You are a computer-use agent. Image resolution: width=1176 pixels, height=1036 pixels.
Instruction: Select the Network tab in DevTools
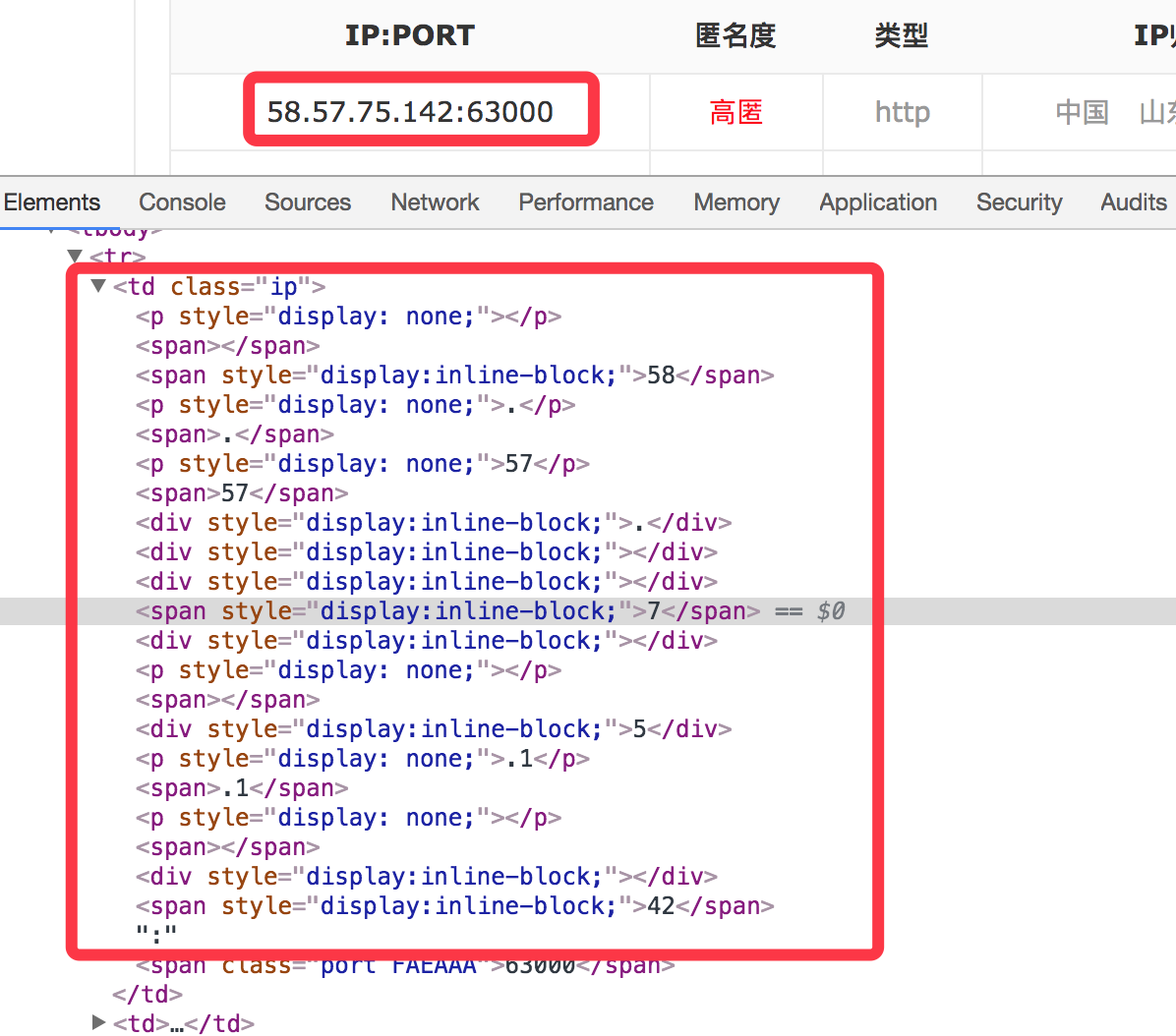[x=435, y=202]
